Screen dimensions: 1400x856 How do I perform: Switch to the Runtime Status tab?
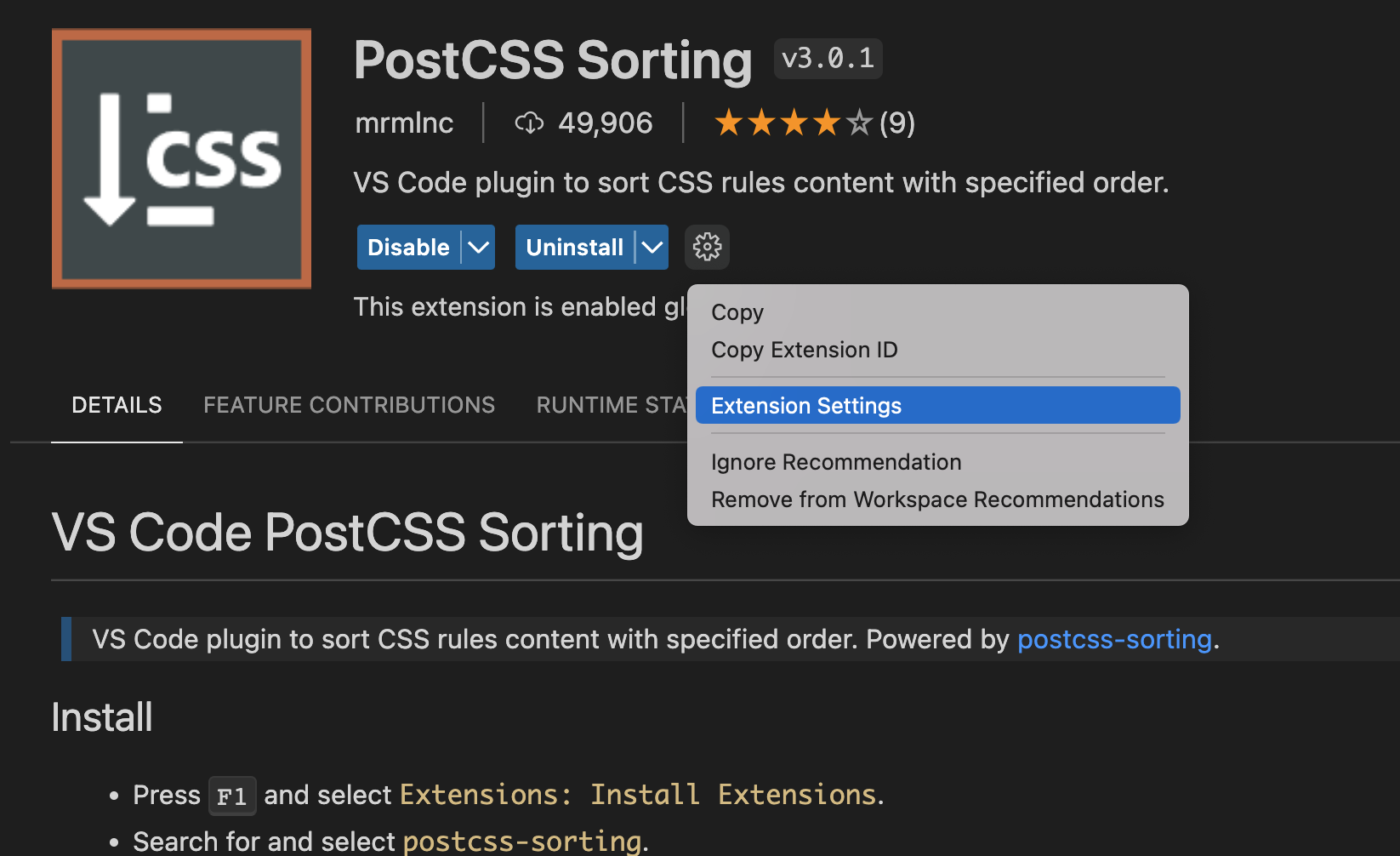(611, 405)
